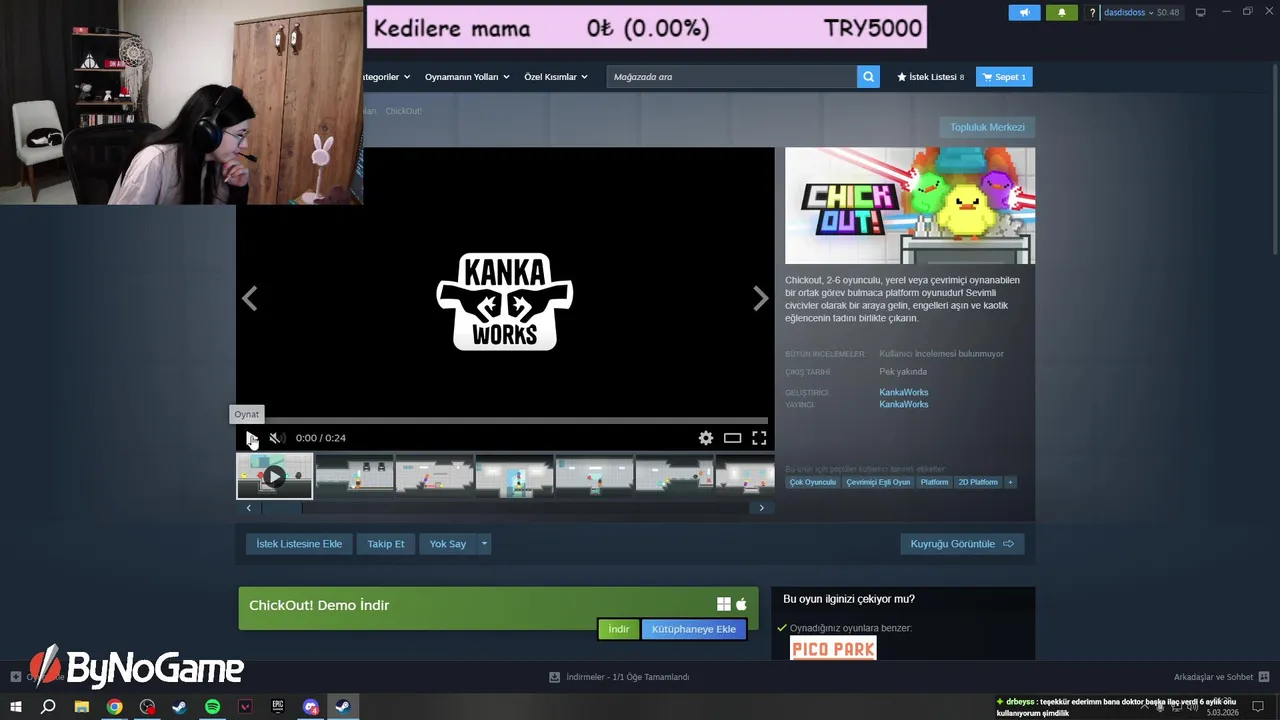Click the ChickOut! breadcrumb link
Screen dimensions: 1280x720
[404, 111]
